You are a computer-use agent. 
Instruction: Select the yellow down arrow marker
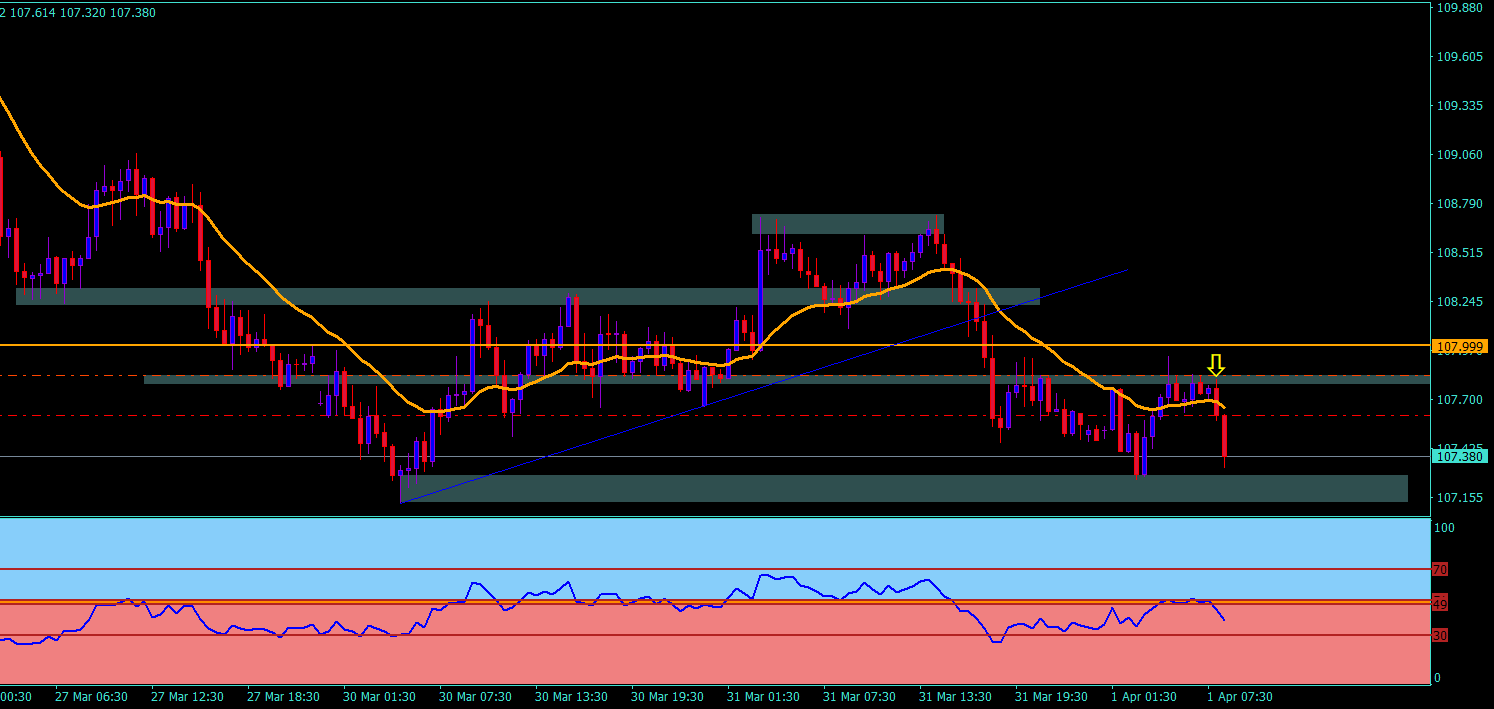tap(1215, 365)
